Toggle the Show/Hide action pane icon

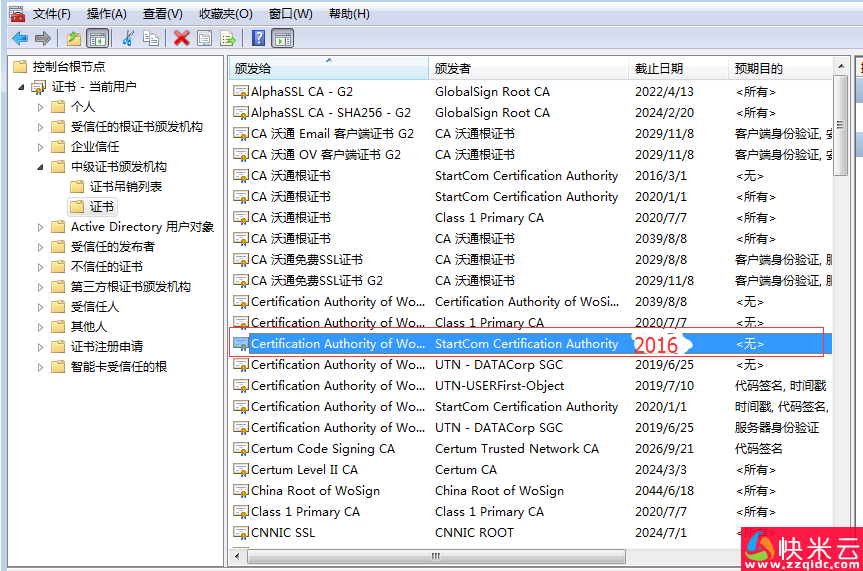pos(283,39)
